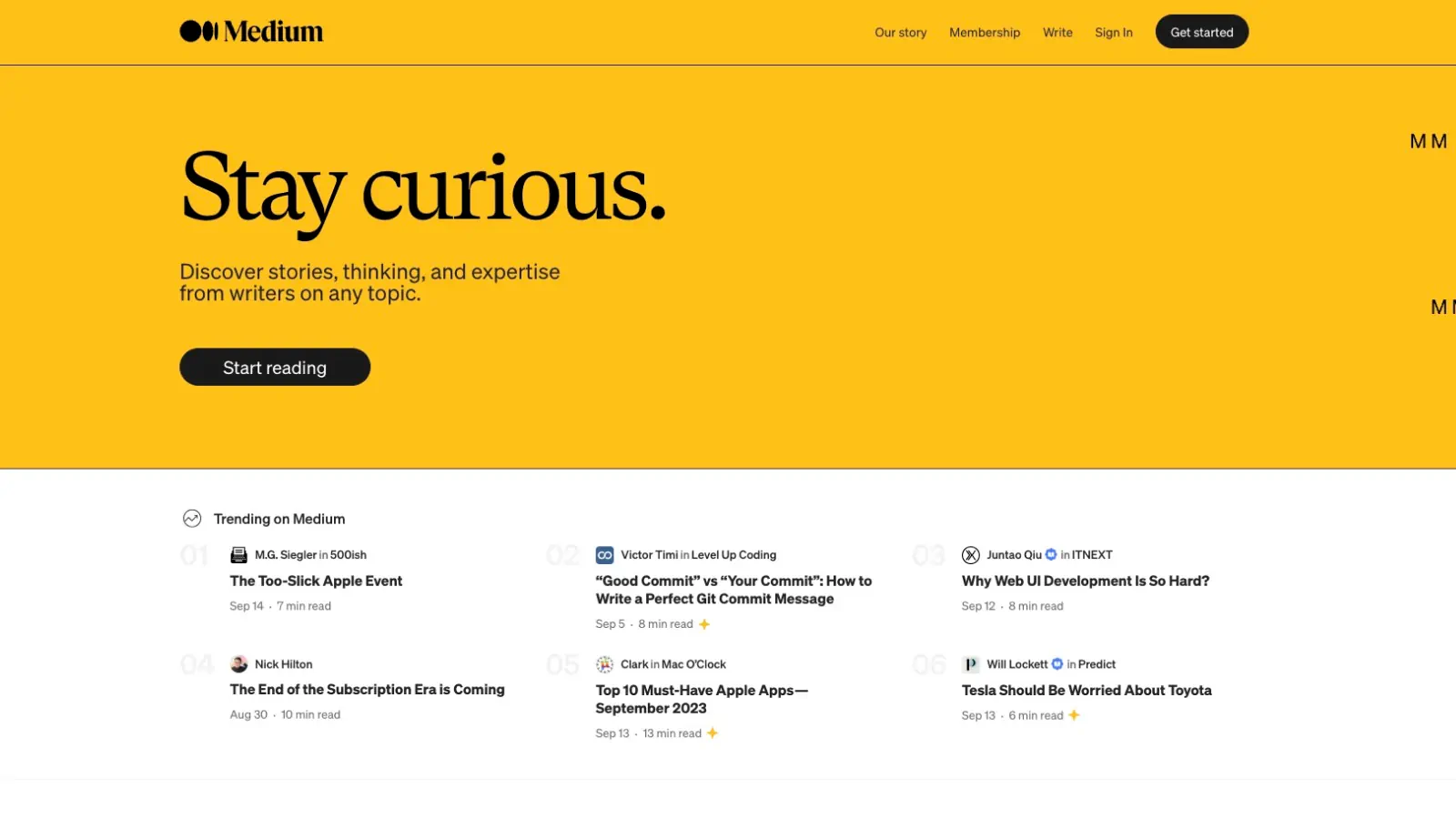Read Tesla Should Be Worried About Toyota
Image resolution: width=1456 pixels, height=819 pixels.
coord(1087,690)
